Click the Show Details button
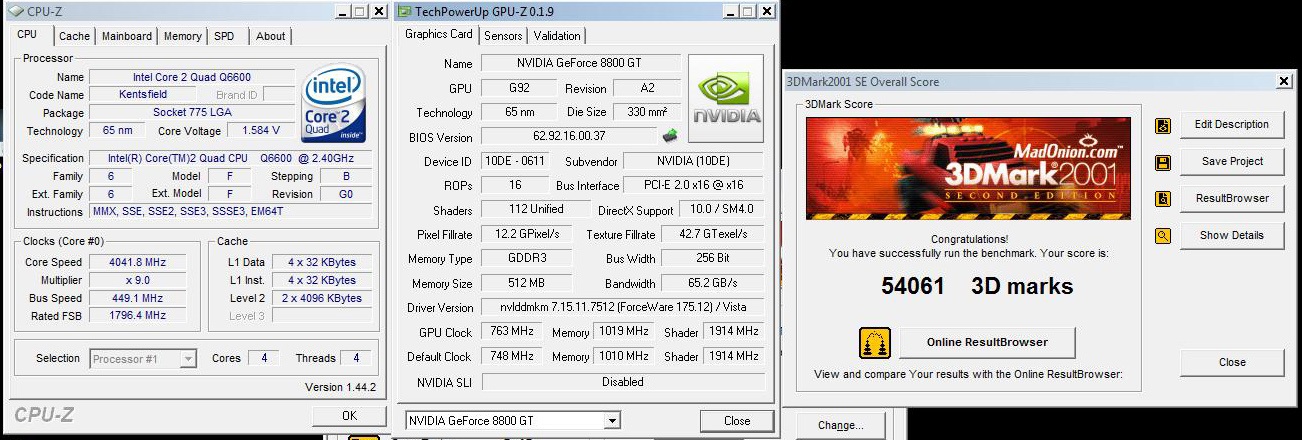 (x=1232, y=236)
